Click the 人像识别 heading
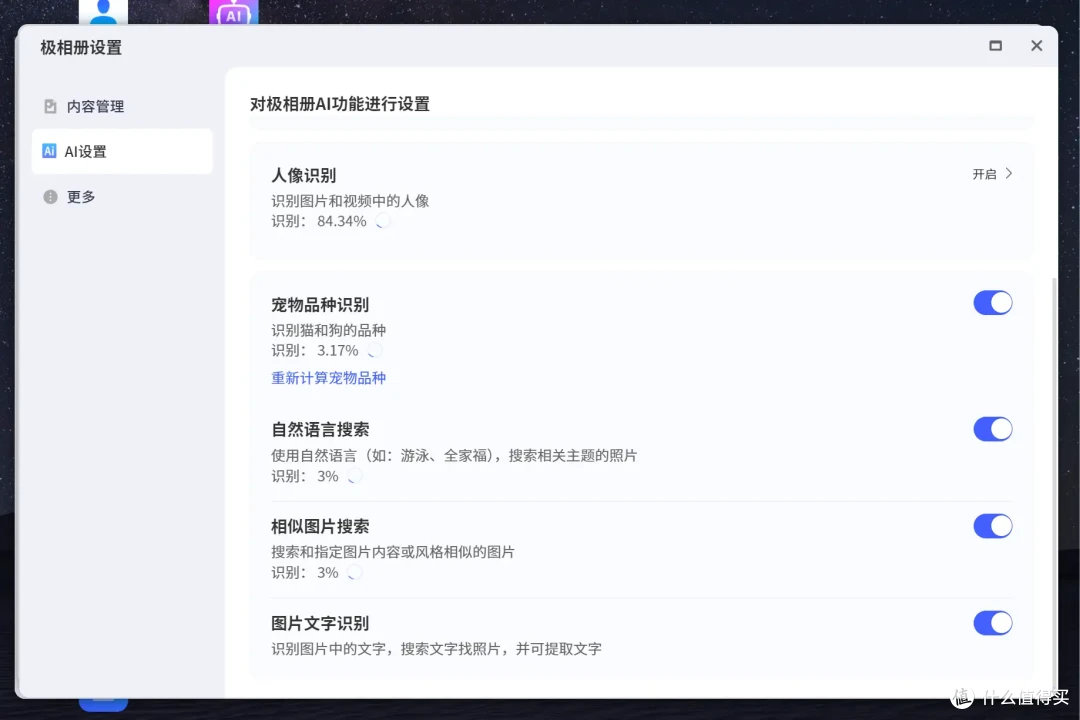The width and height of the screenshot is (1080, 720). pos(304,175)
